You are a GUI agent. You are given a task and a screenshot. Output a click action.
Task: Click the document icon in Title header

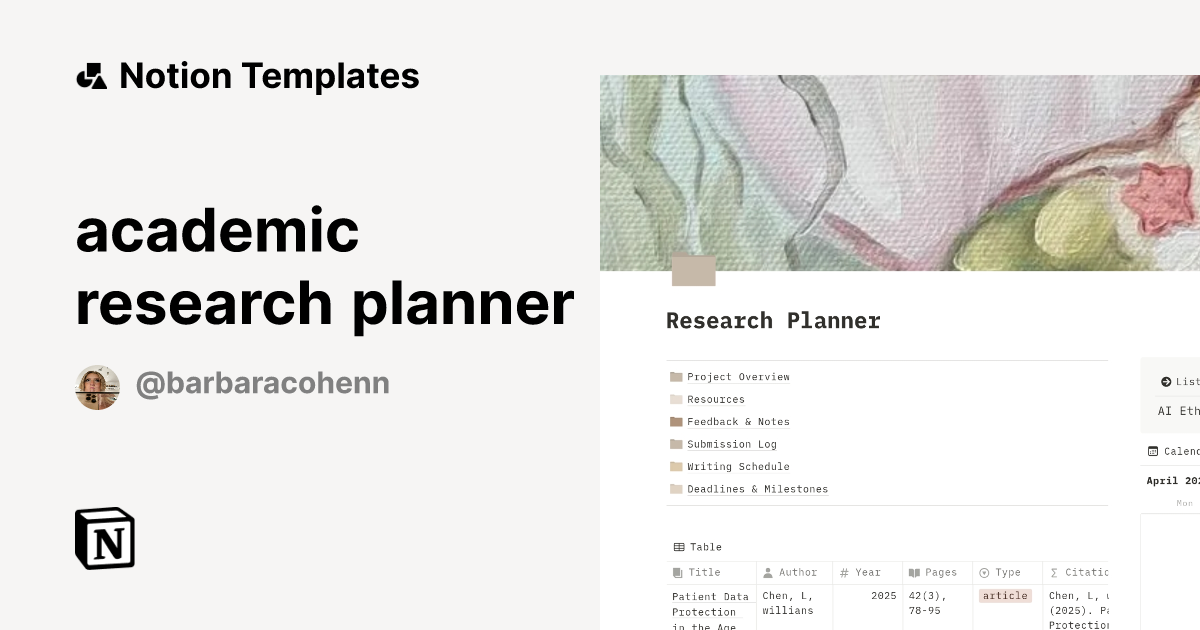pyautogui.click(x=677, y=572)
